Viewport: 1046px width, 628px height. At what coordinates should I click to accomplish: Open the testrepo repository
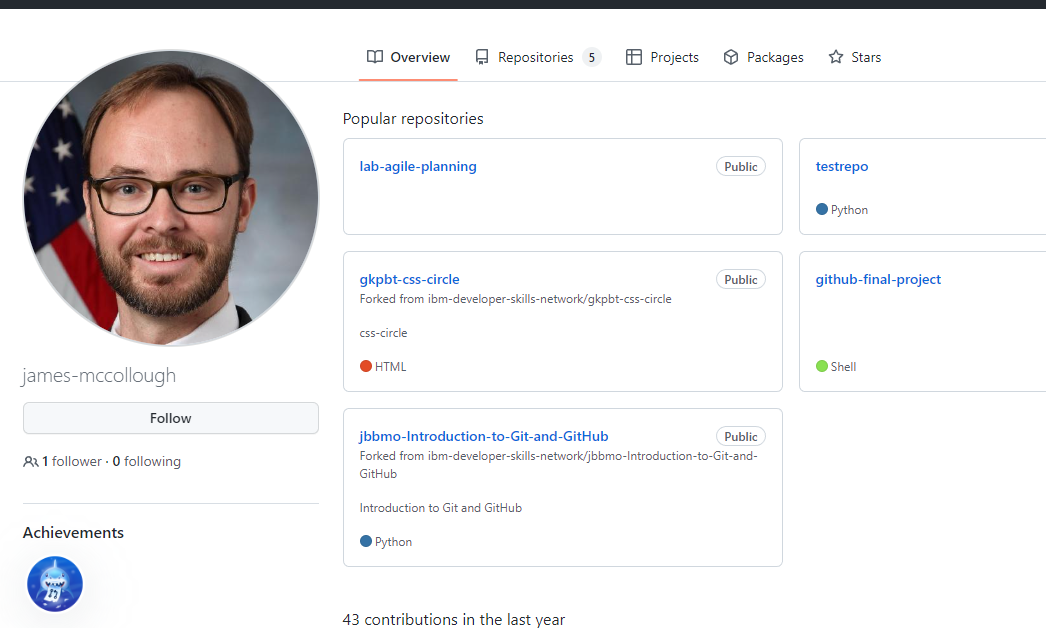(842, 166)
